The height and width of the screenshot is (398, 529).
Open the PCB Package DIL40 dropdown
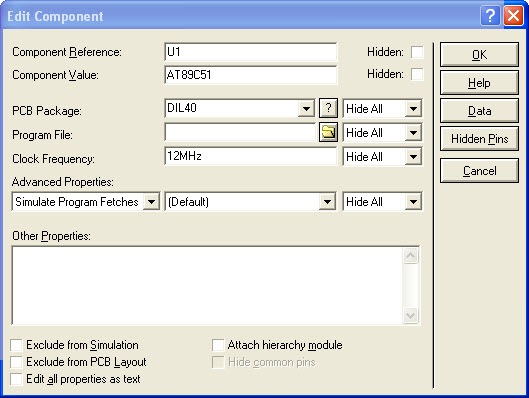[306, 109]
